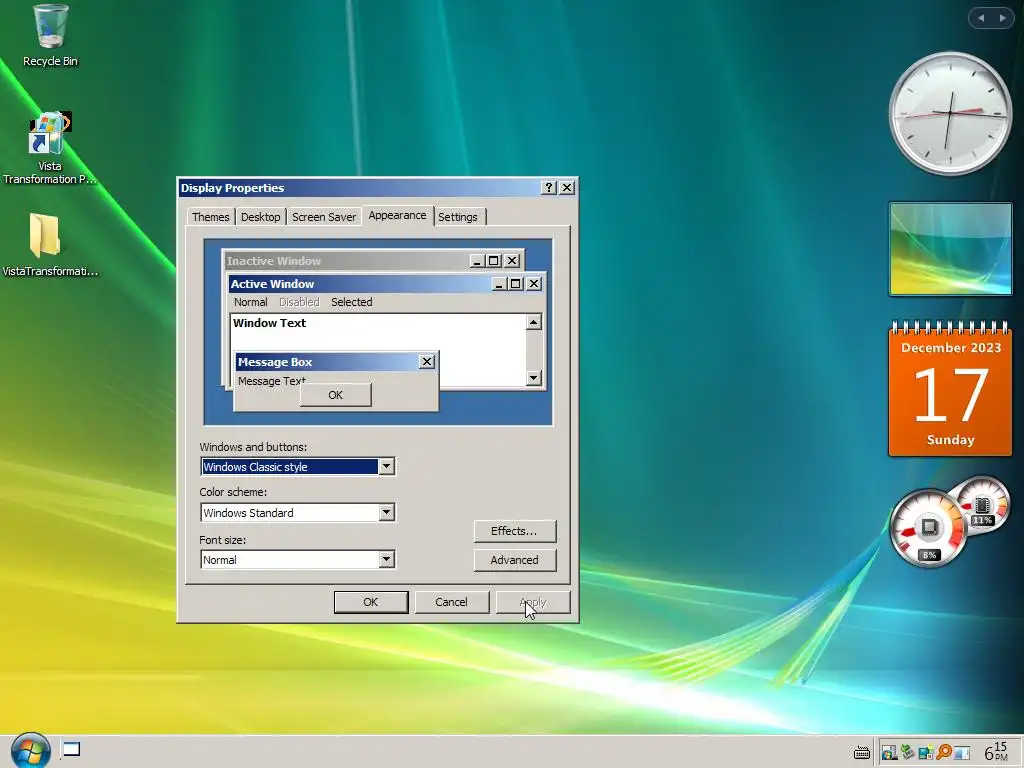Click the sidebar gadgets tray icon

[x=926, y=752]
